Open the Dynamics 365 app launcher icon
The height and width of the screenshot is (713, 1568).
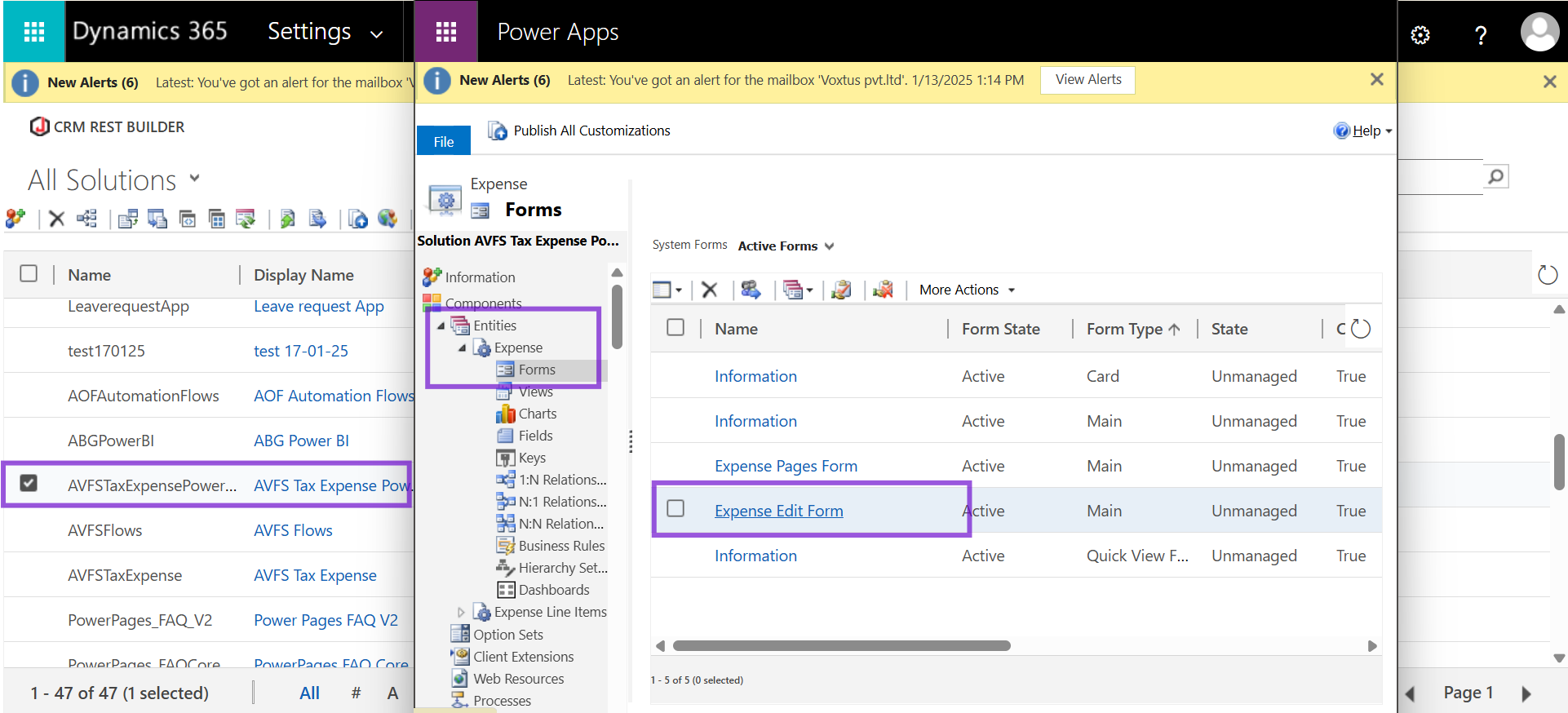(x=34, y=32)
